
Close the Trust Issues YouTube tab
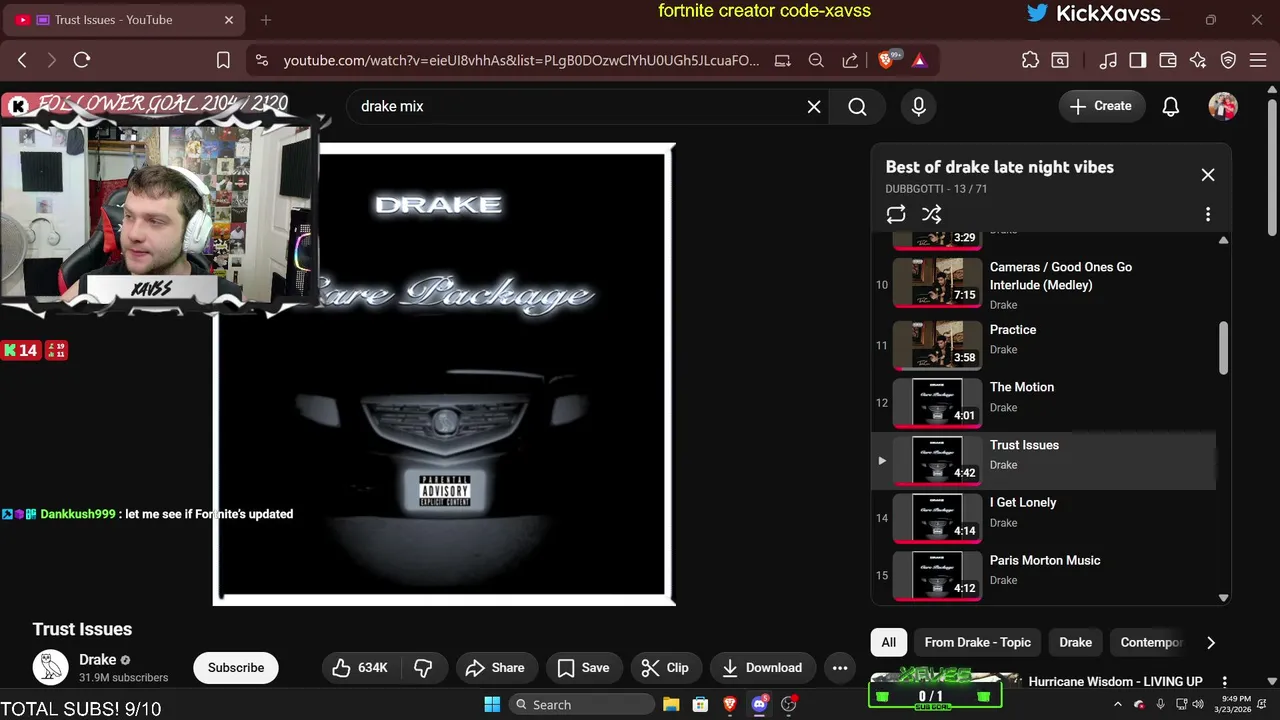point(229,19)
